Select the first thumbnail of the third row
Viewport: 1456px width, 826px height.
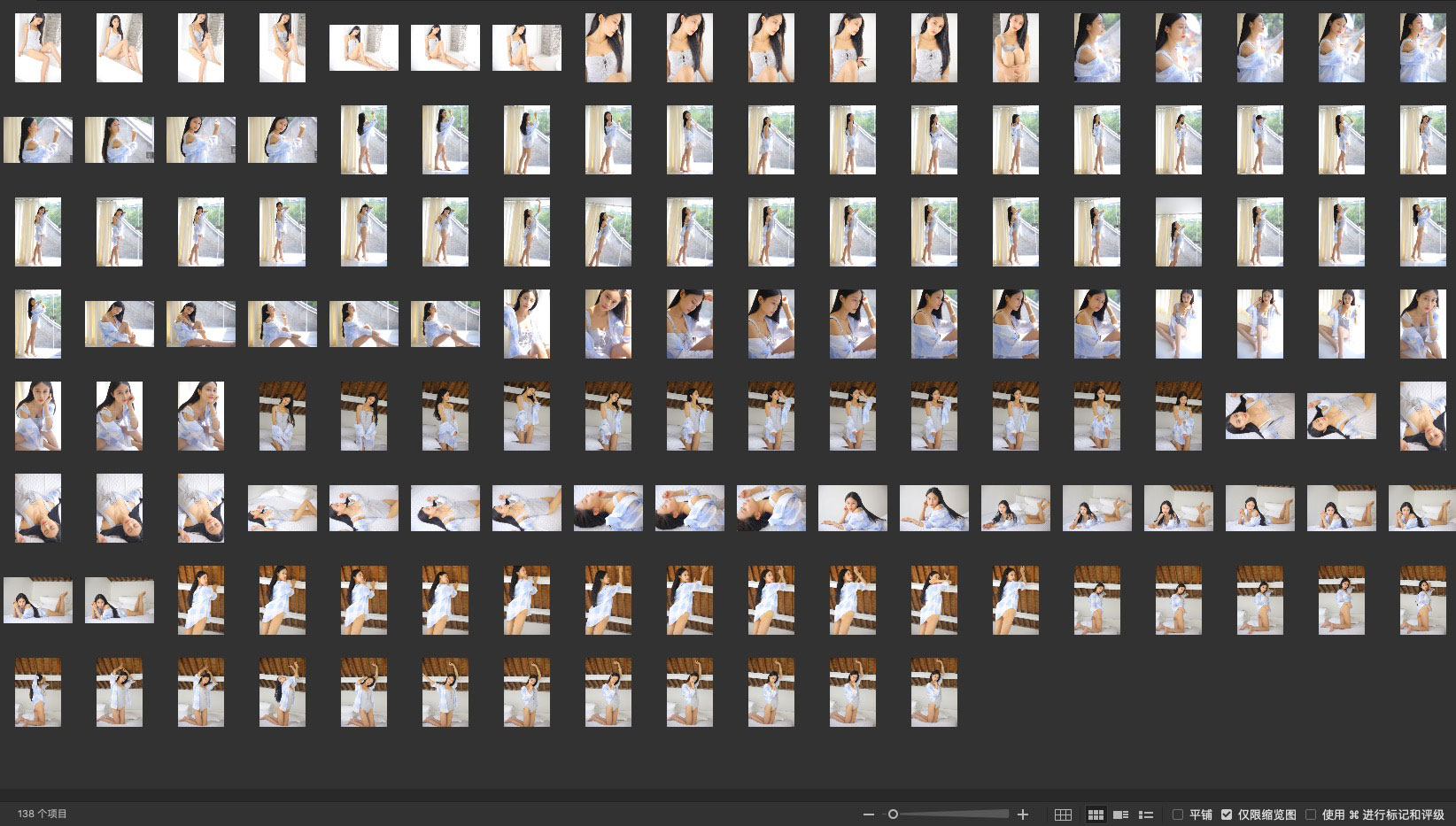point(38,232)
